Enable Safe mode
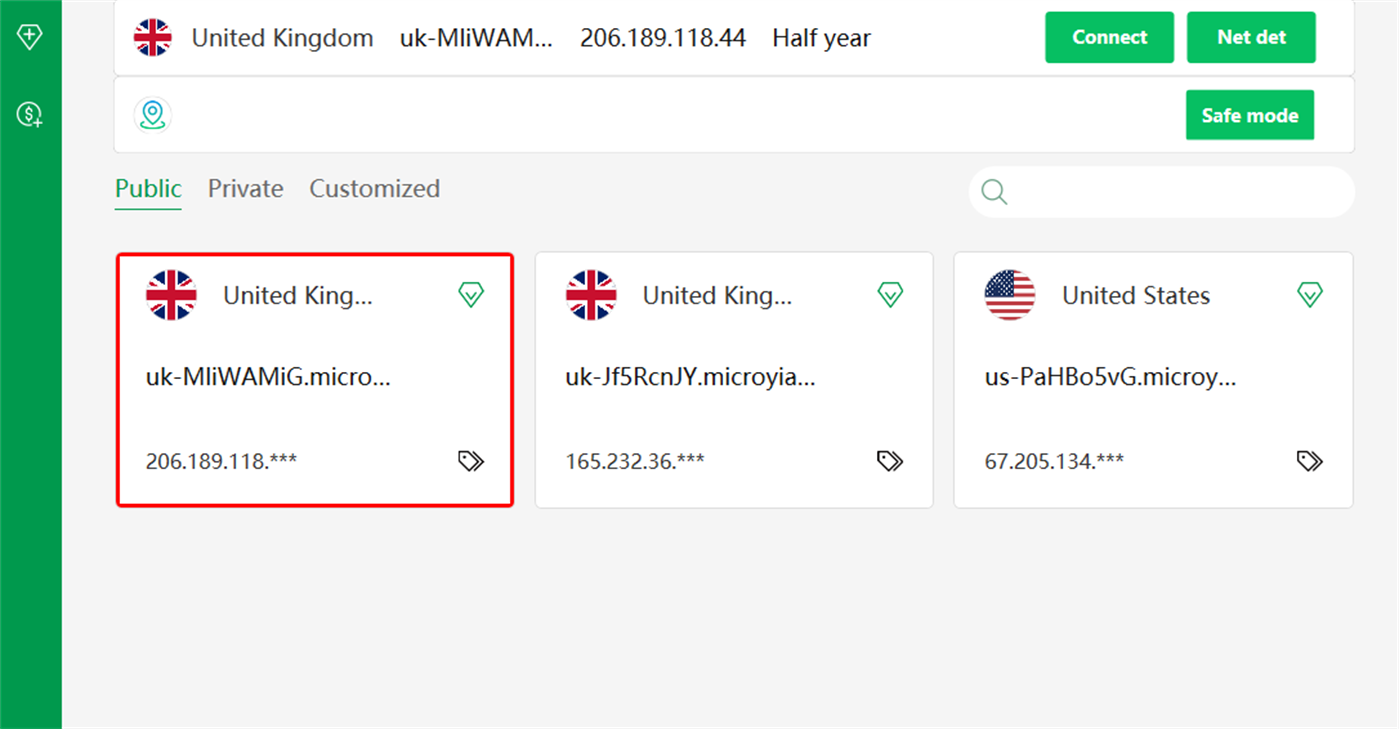1399x729 pixels. click(x=1249, y=114)
